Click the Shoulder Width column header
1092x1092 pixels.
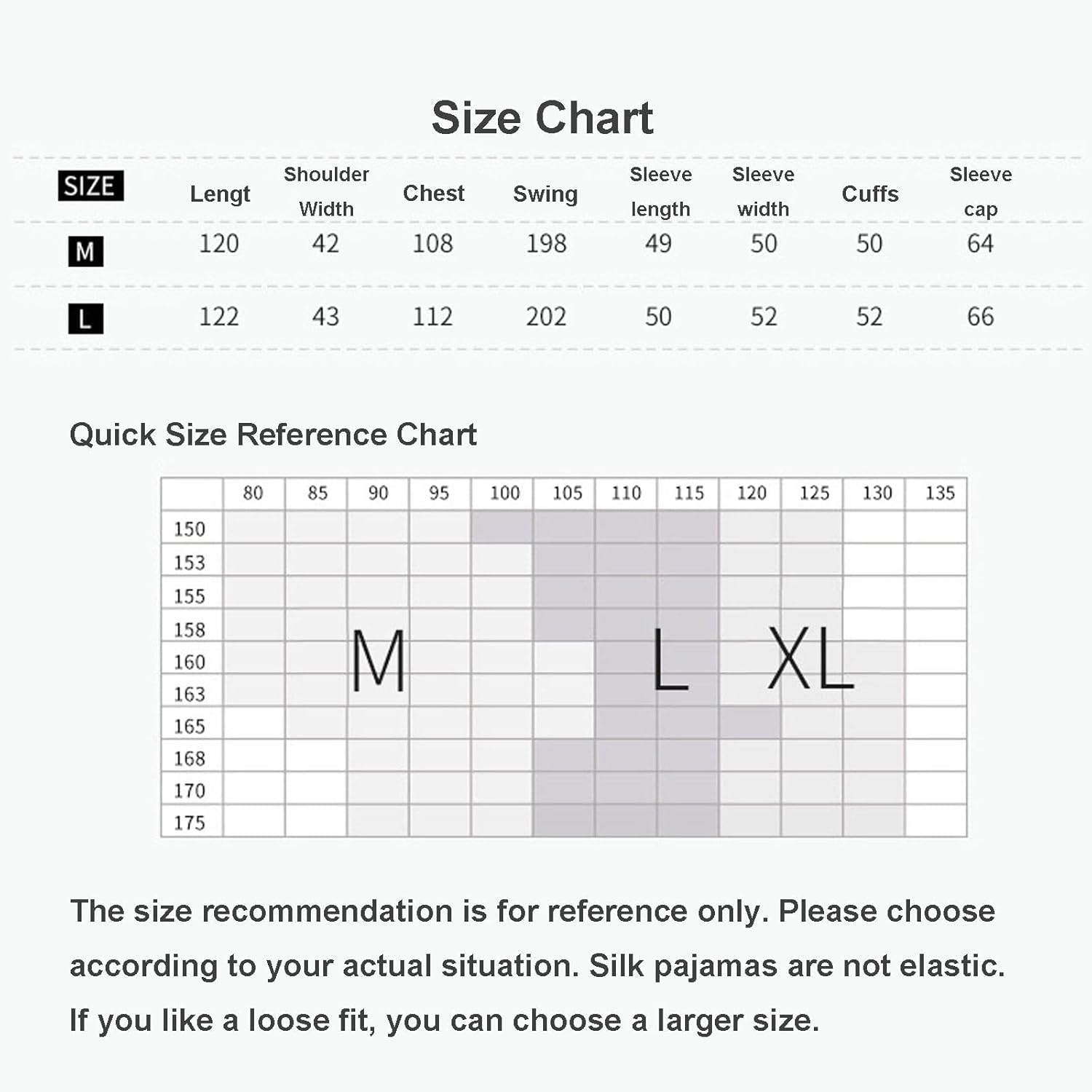point(326,191)
